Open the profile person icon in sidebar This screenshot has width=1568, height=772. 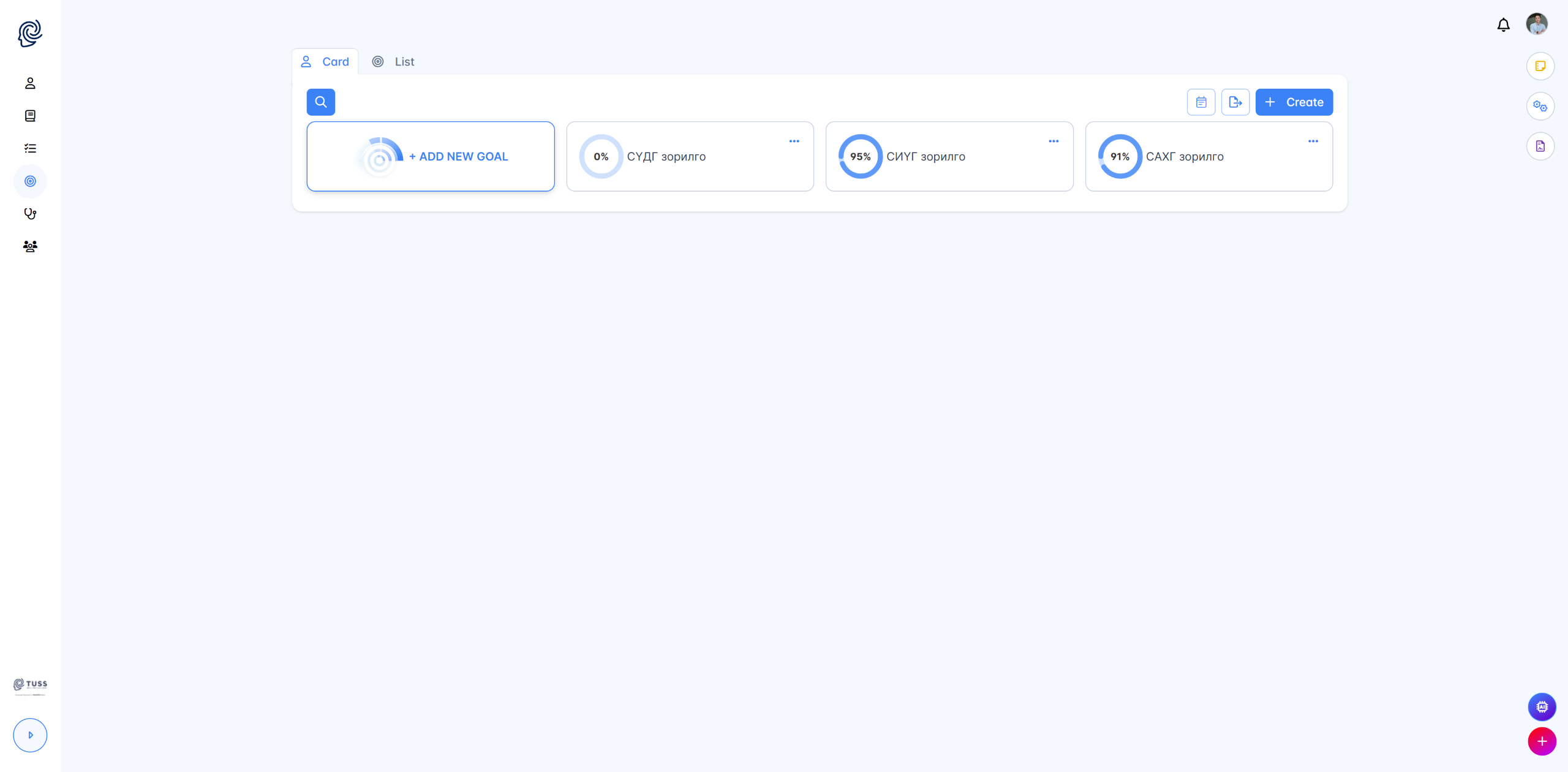pyautogui.click(x=30, y=83)
